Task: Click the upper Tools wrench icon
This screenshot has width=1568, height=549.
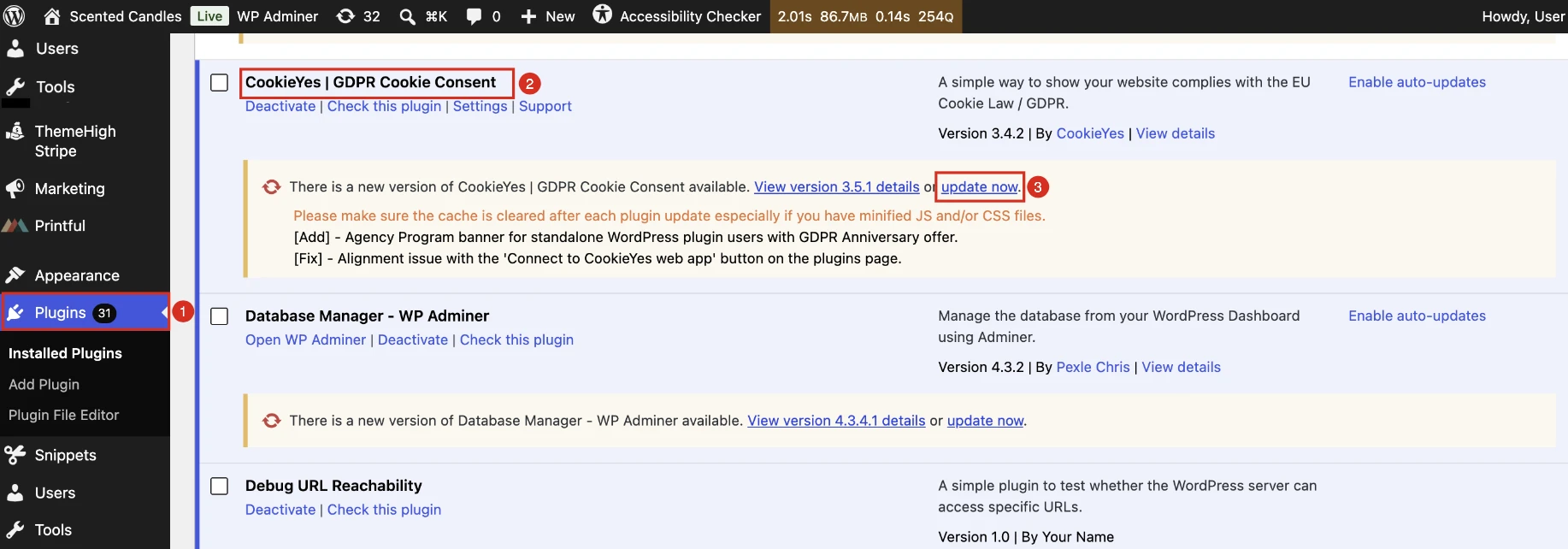Action: 15,86
